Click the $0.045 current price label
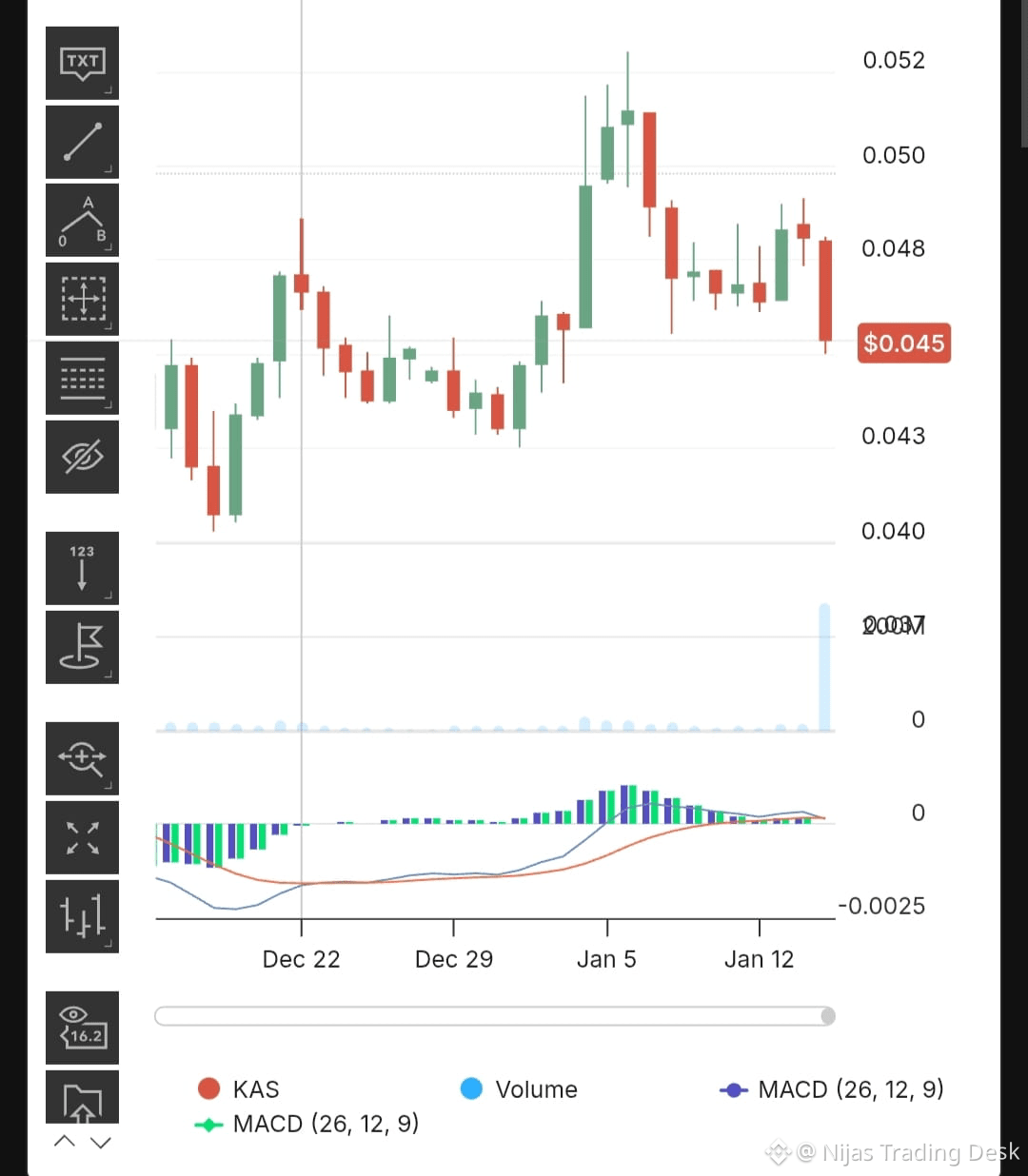 point(904,343)
